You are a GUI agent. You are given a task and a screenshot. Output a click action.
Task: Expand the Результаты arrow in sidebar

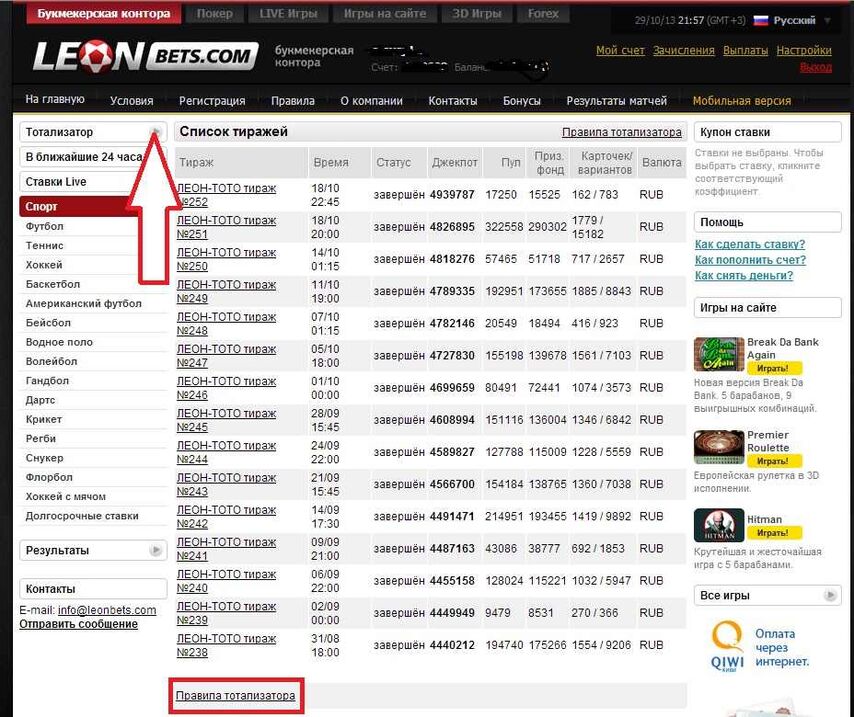coord(156,550)
